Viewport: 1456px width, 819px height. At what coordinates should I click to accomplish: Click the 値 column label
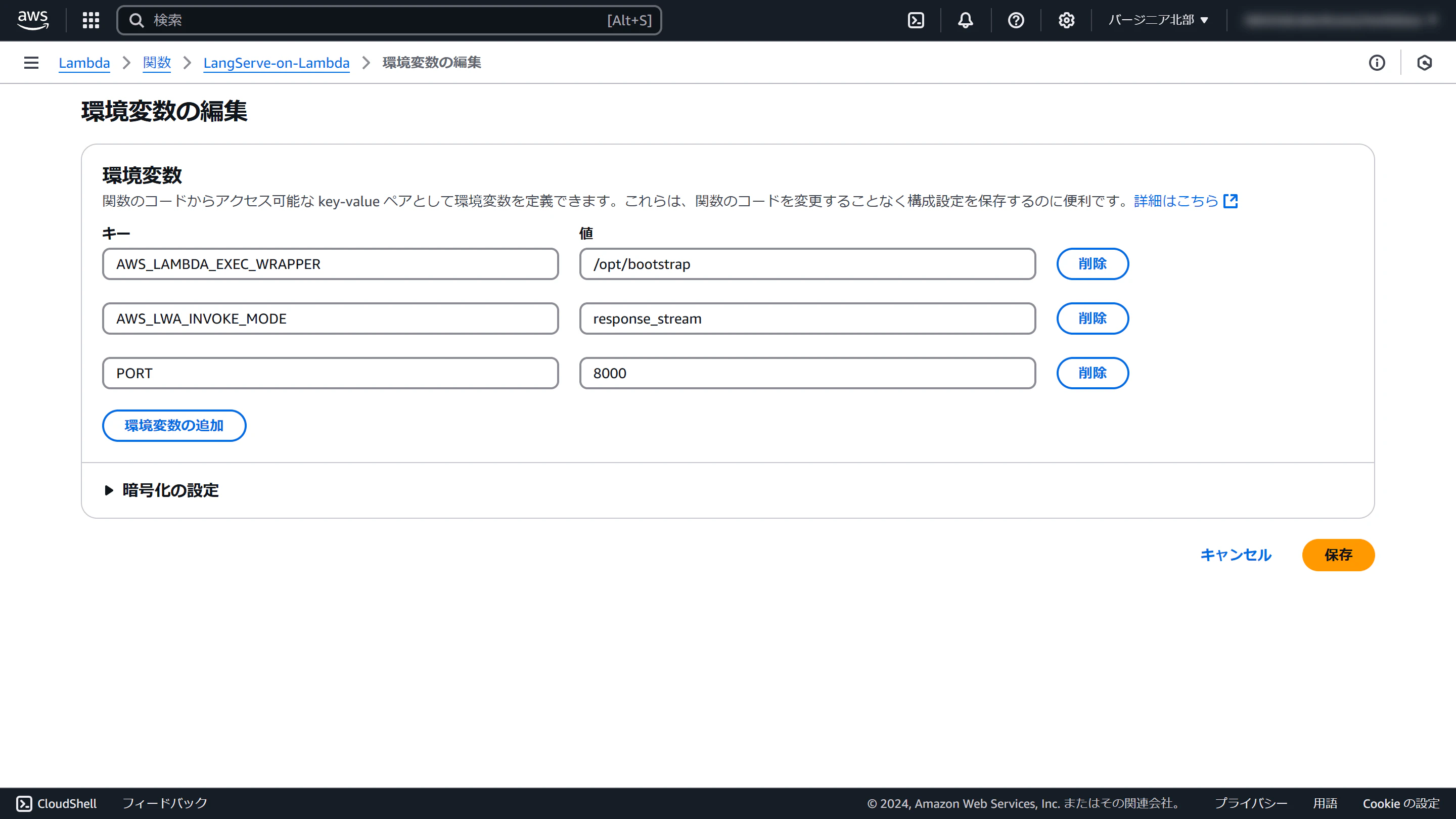tap(586, 234)
